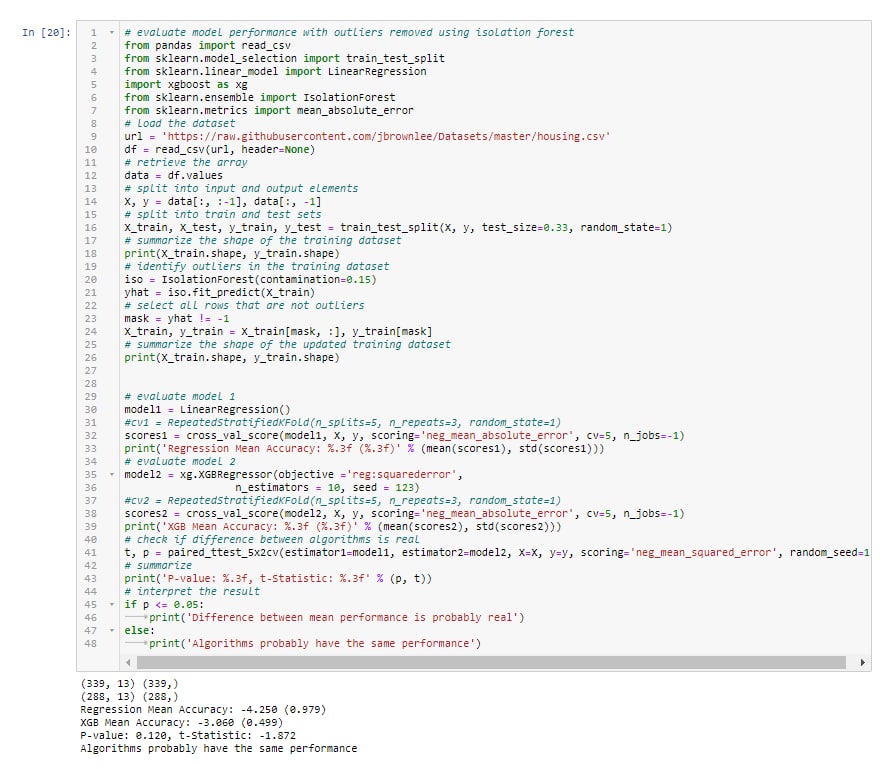Click on 'model1 = LinearRegression()' line
The width and height of the screenshot is (888, 769).
(207, 409)
